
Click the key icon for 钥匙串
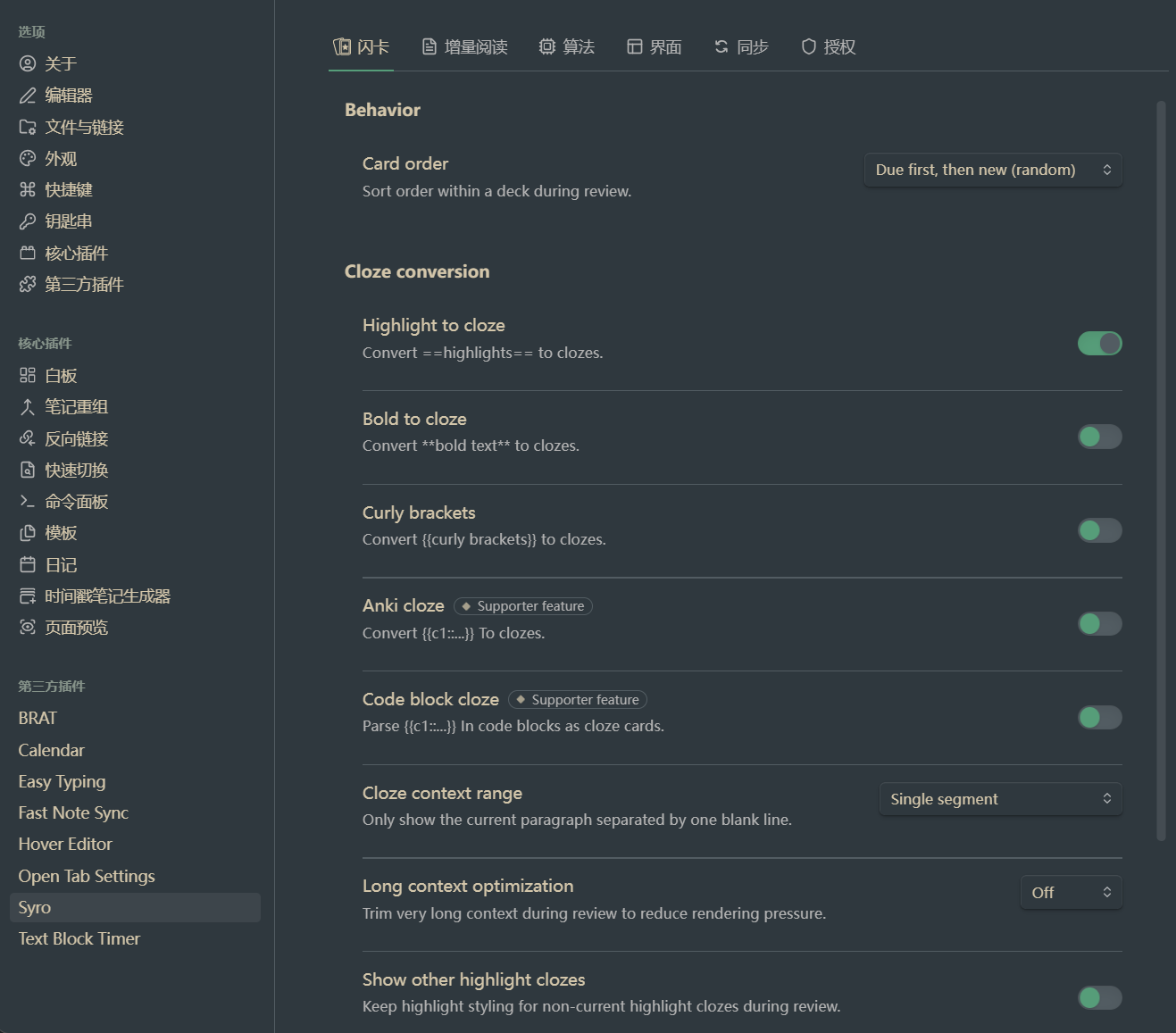click(28, 221)
